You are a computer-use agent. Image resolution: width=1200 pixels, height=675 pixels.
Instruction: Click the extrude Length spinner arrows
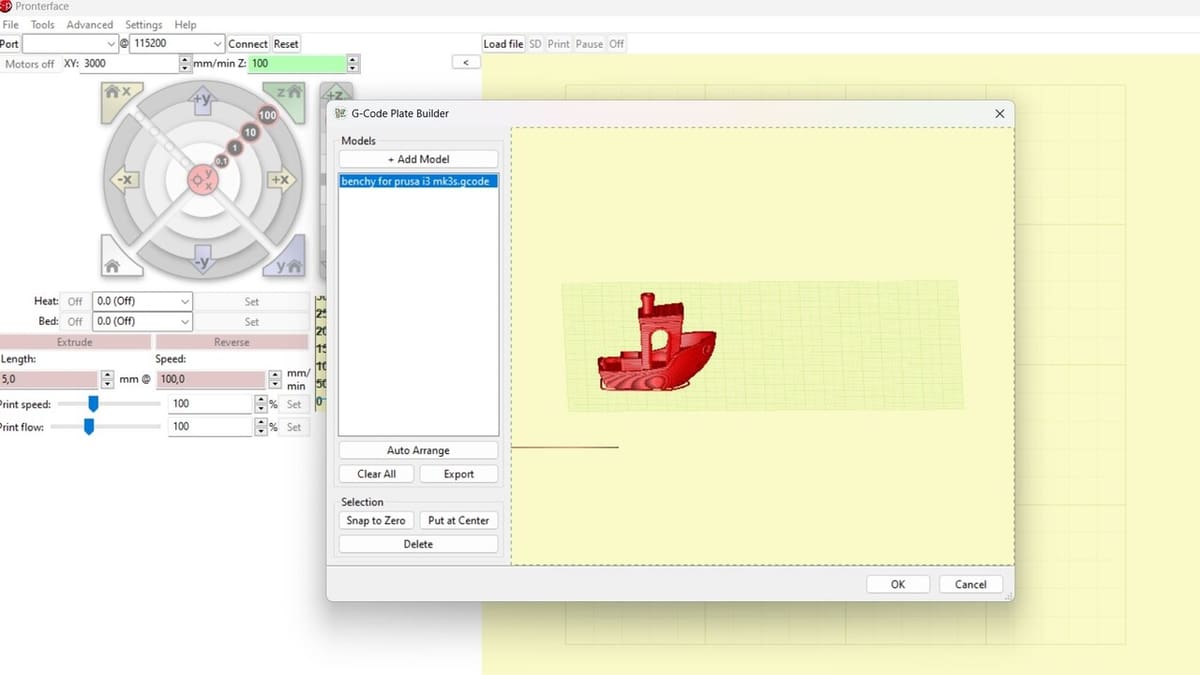[107, 380]
